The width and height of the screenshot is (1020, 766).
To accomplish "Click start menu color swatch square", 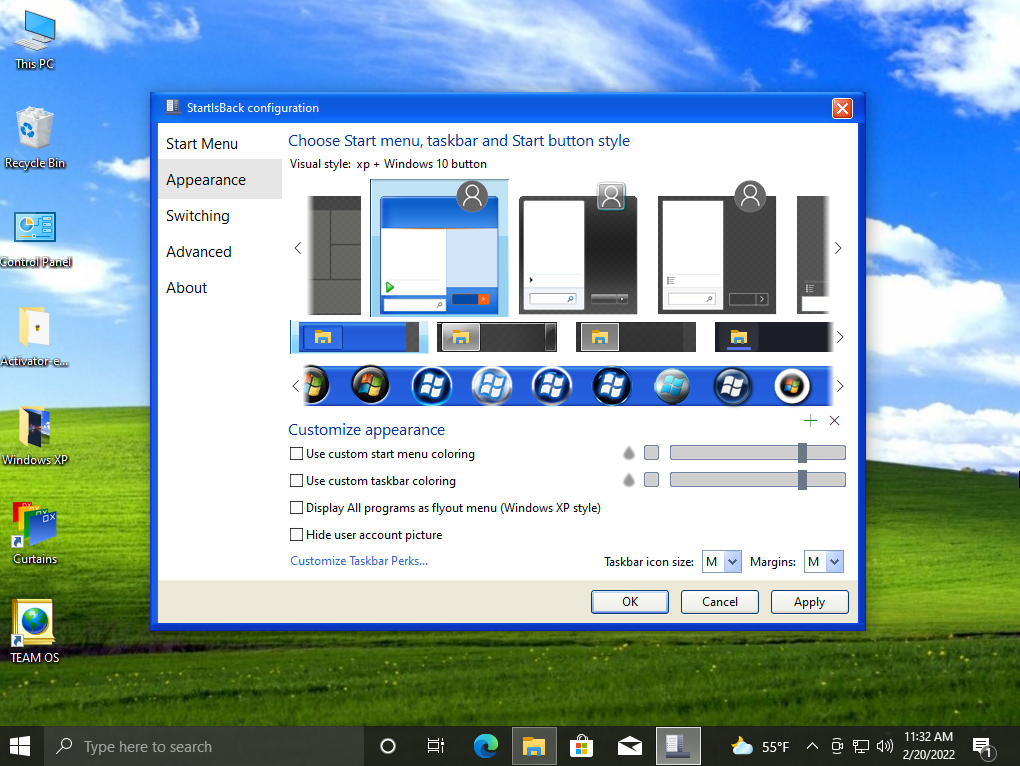I will coord(651,453).
